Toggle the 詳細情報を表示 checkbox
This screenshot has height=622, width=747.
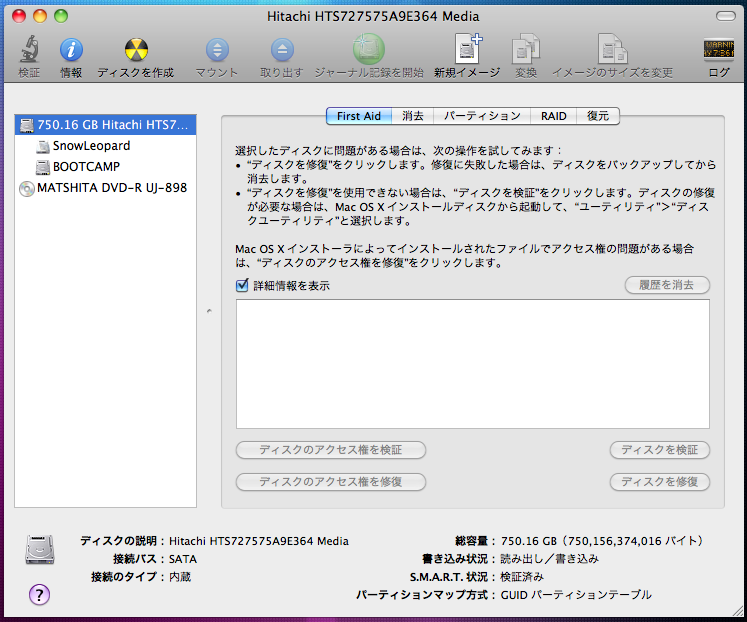click(242, 285)
